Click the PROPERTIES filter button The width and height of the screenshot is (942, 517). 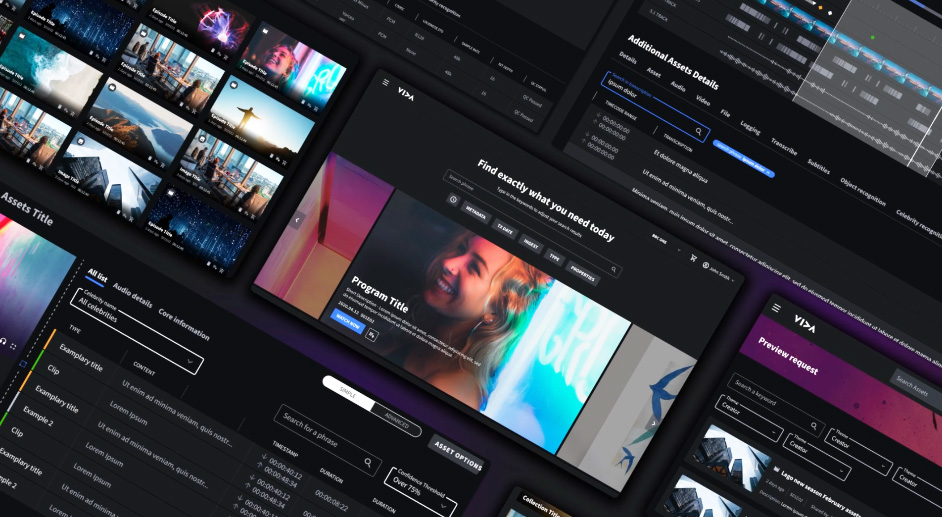[x=582, y=274]
